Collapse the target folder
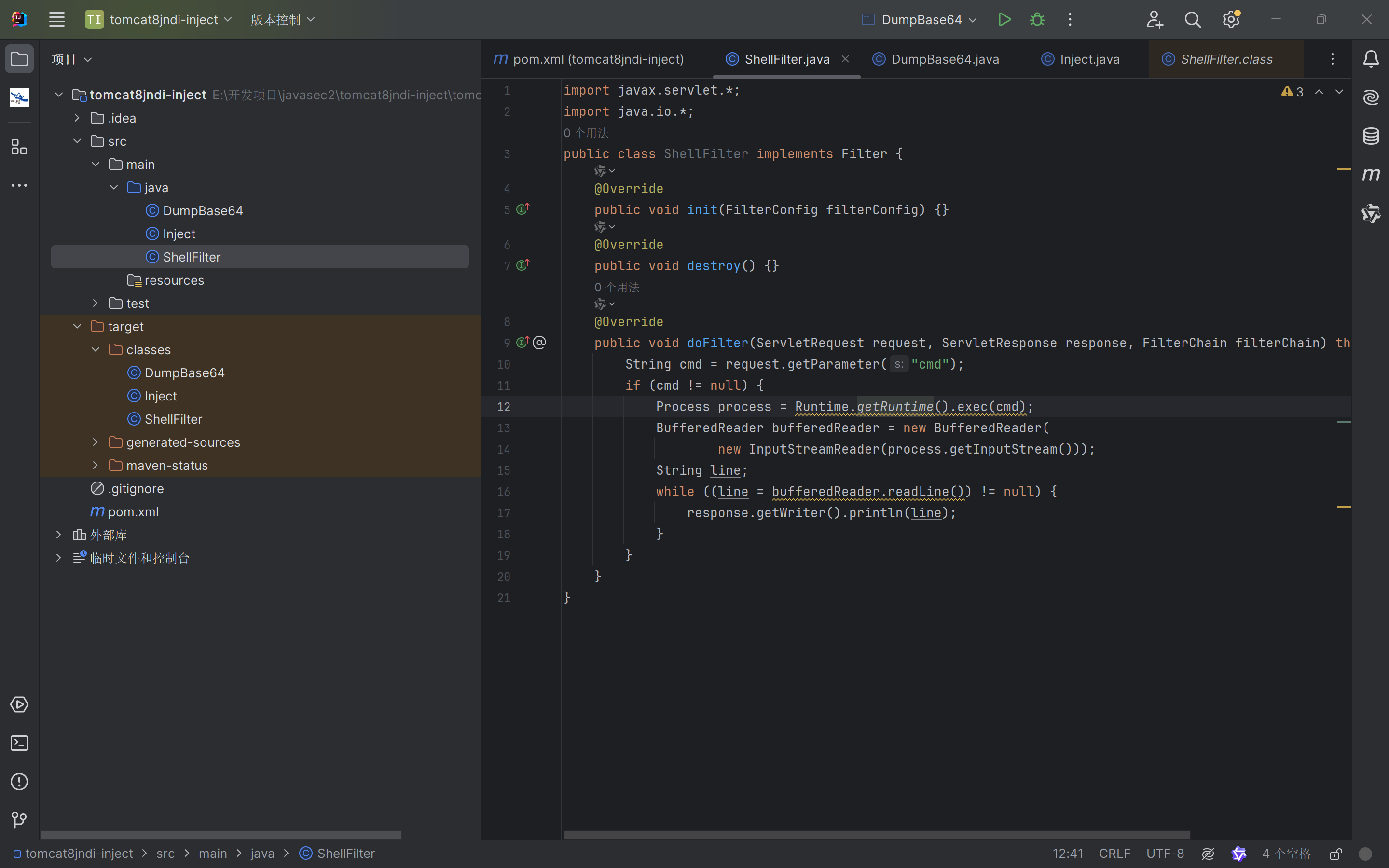Screen dimensions: 1389x868 pyautogui.click(x=78, y=326)
